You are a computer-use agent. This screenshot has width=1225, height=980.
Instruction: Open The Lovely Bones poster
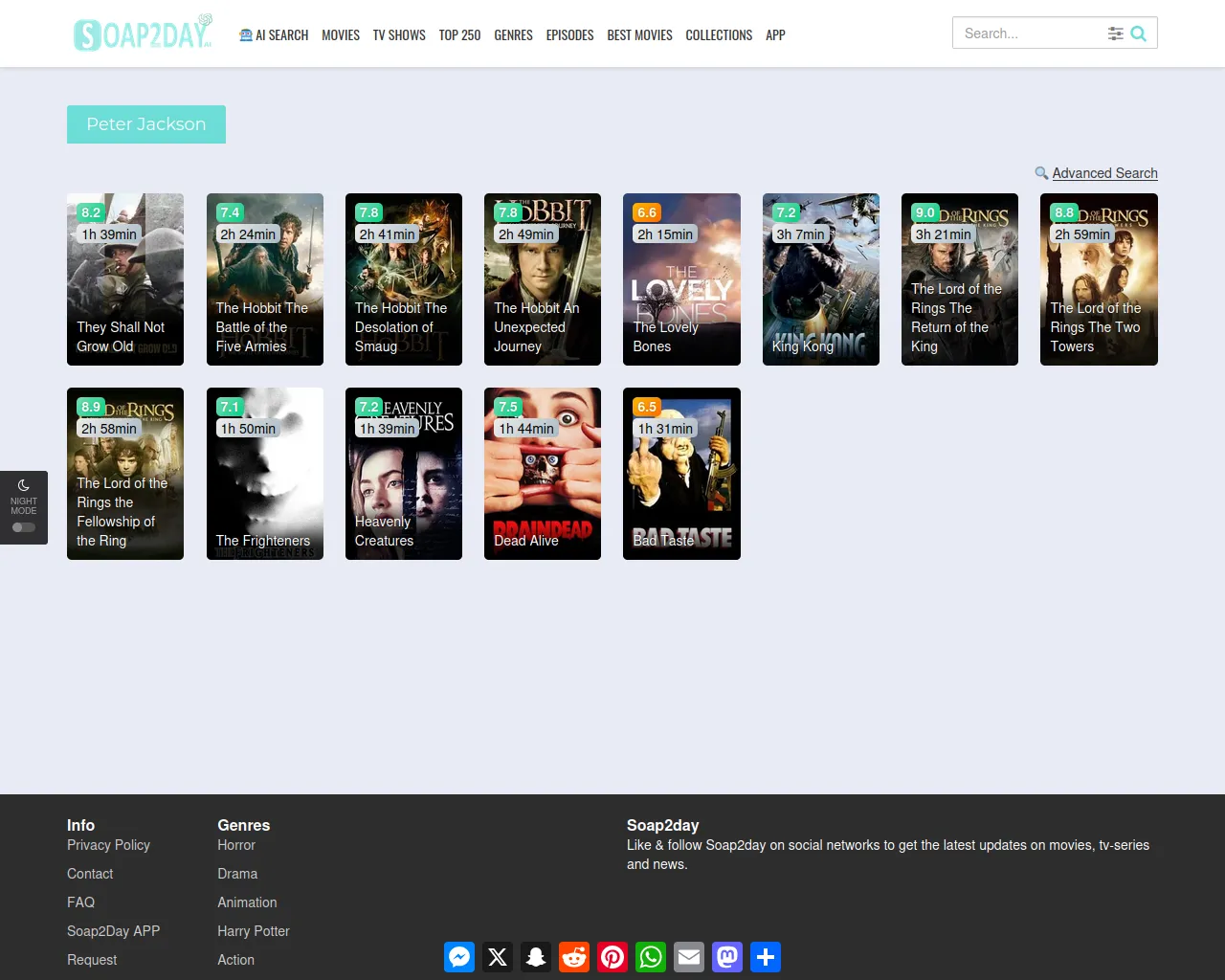tap(681, 279)
